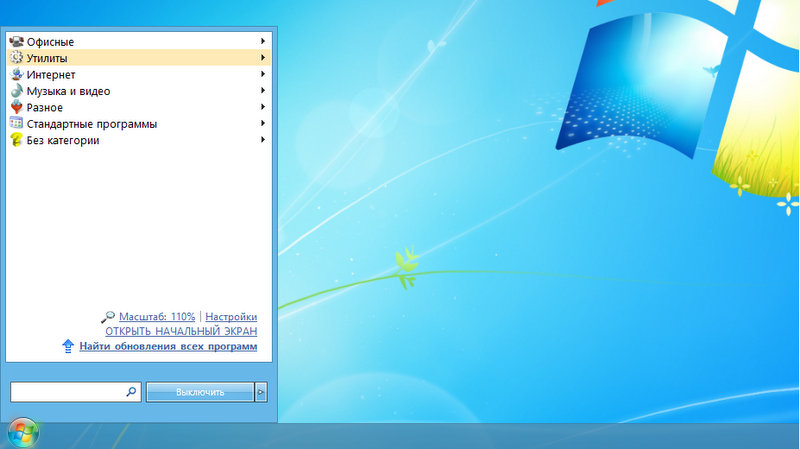Open the Без категории entry
Image resolution: width=800 pixels, height=449 pixels.
[x=139, y=140]
